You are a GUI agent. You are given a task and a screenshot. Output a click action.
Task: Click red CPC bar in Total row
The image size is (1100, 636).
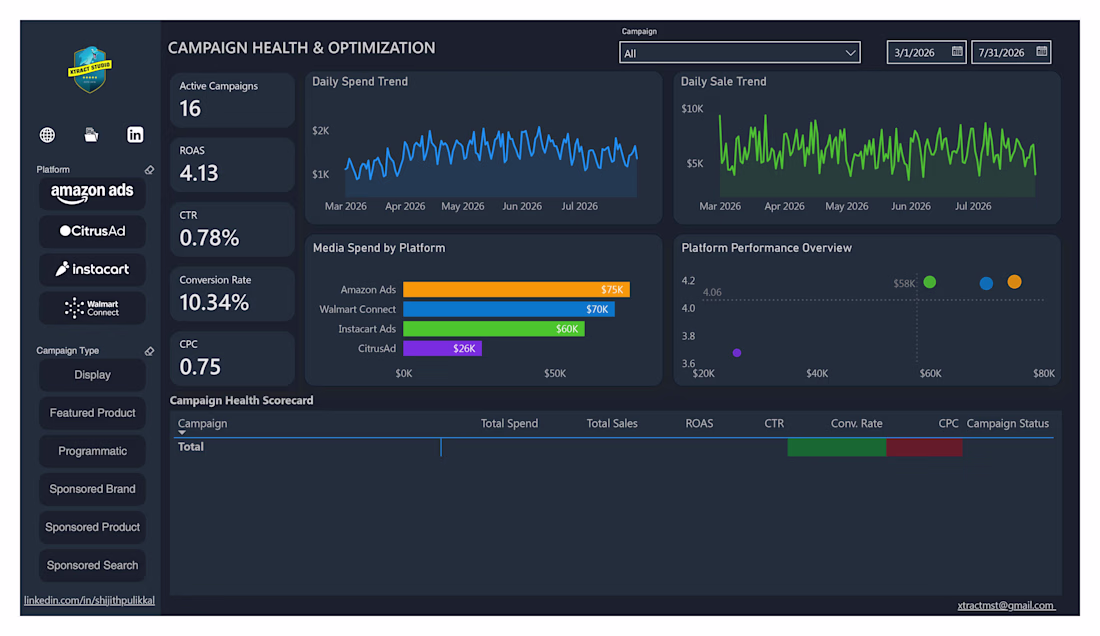pyautogui.click(x=924, y=447)
